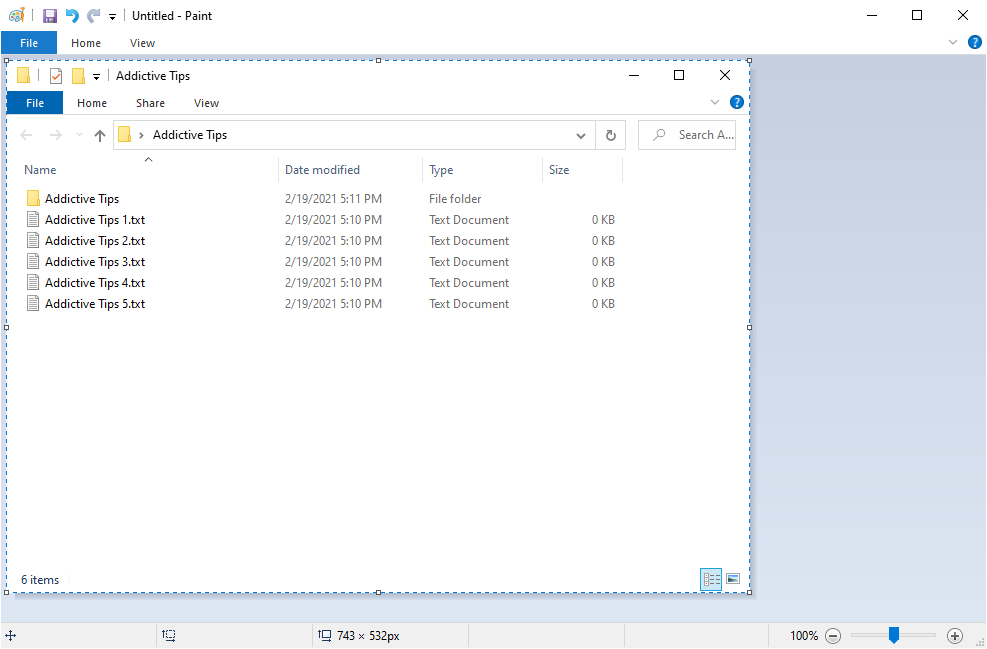Open Explorer's Quick Access Toolbar dropdown arrow
987x649 pixels.
pos(96,77)
